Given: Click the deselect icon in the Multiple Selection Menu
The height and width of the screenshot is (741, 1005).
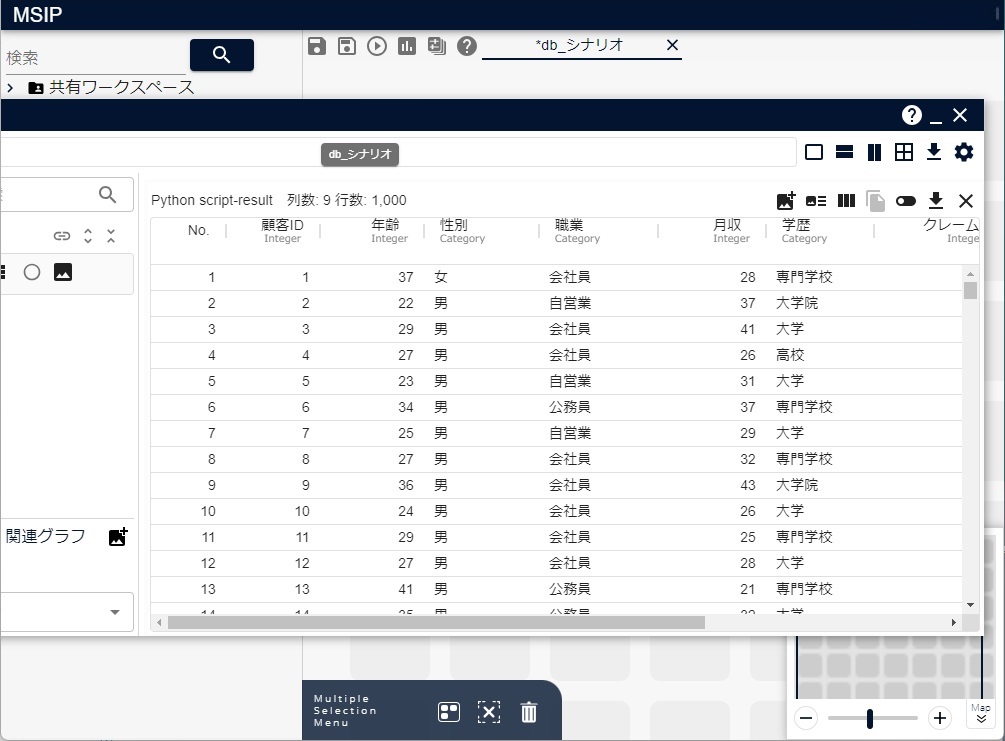Looking at the screenshot, I should (x=488, y=712).
